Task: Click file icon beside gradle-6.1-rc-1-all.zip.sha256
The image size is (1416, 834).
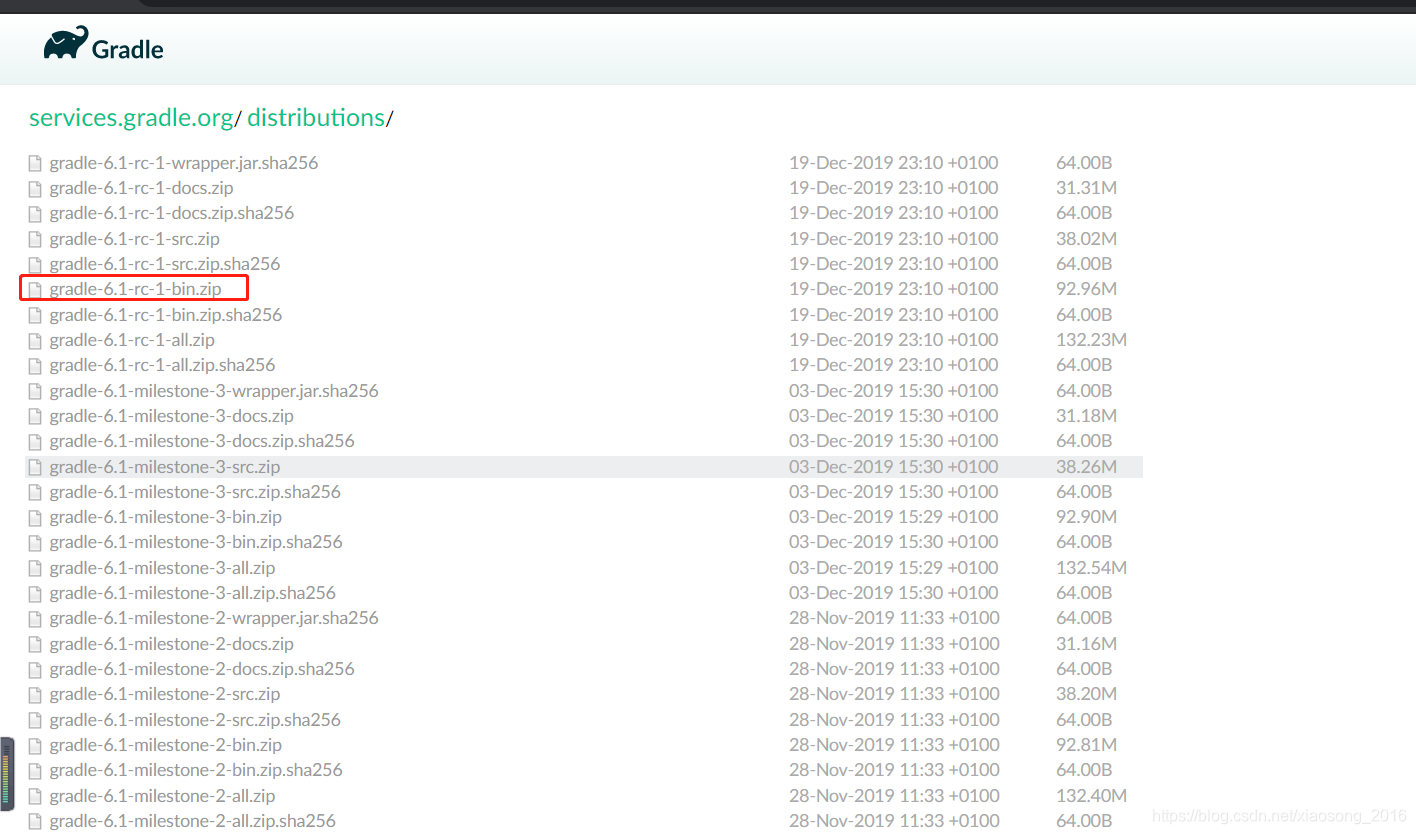Action: (x=35, y=365)
